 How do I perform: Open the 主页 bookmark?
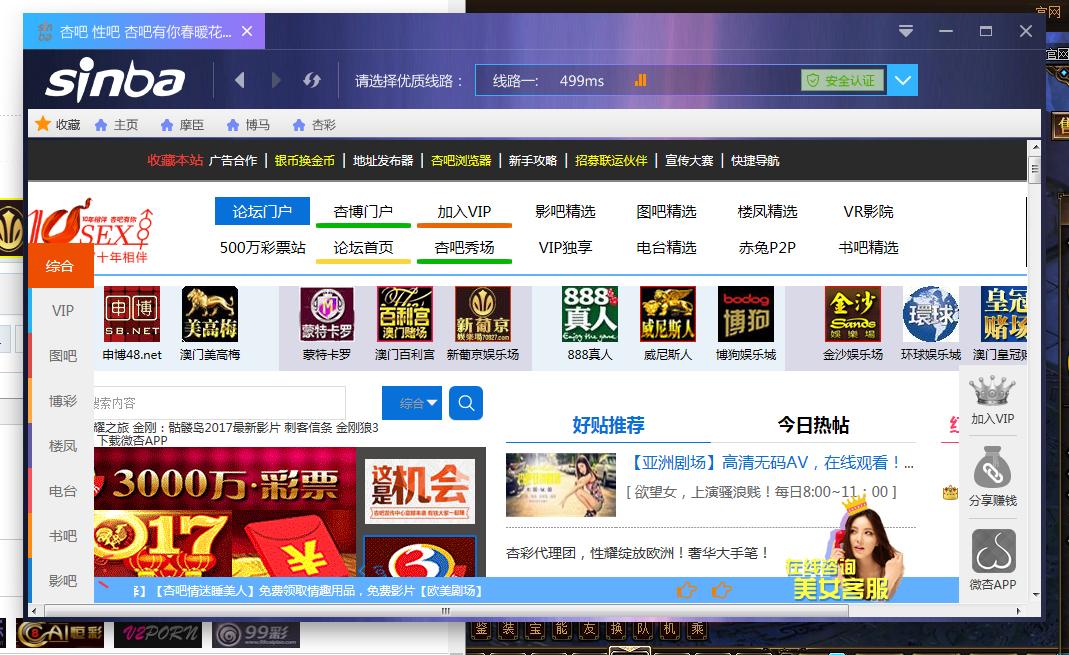click(x=117, y=125)
